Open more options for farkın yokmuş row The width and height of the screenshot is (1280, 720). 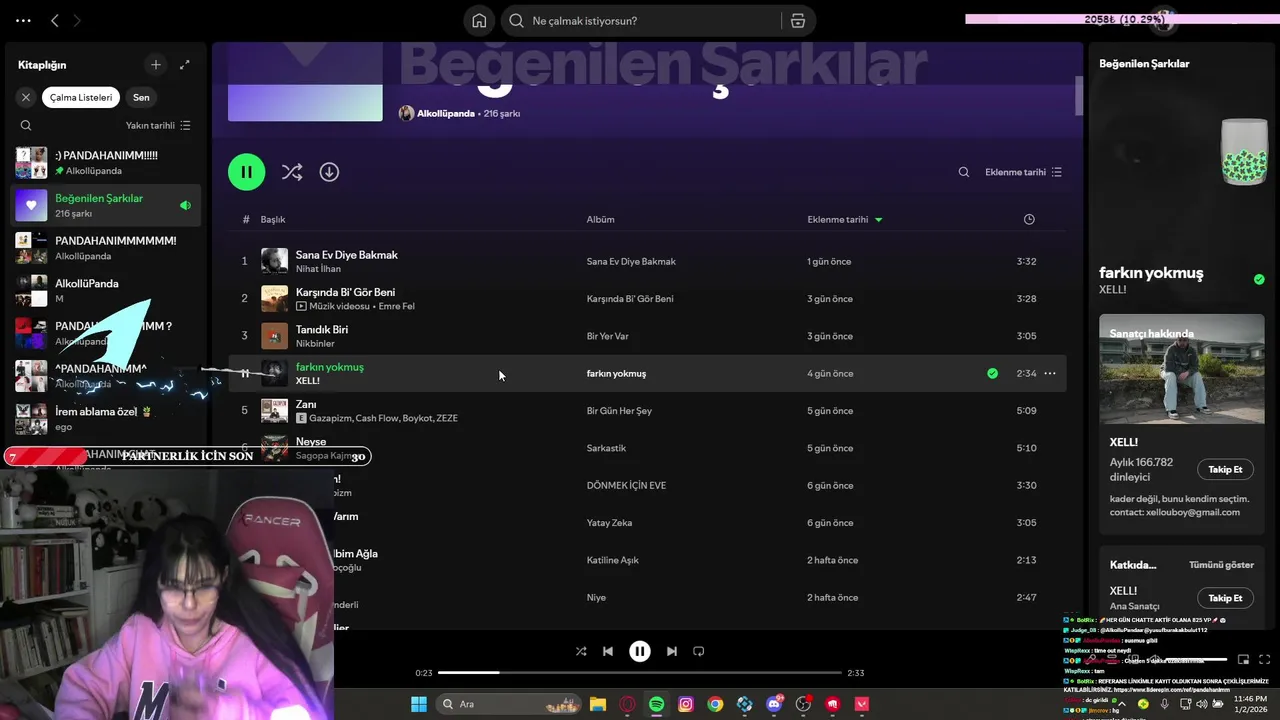1050,373
